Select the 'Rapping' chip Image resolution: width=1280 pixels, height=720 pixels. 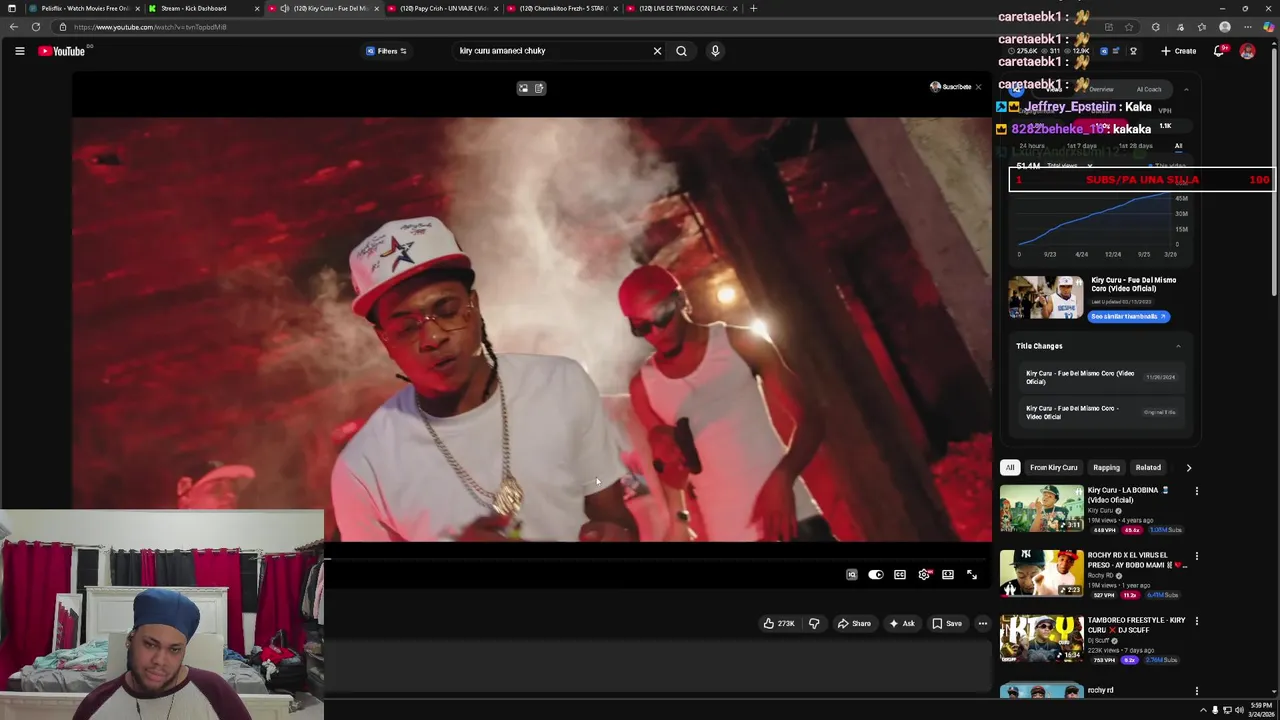click(1106, 468)
